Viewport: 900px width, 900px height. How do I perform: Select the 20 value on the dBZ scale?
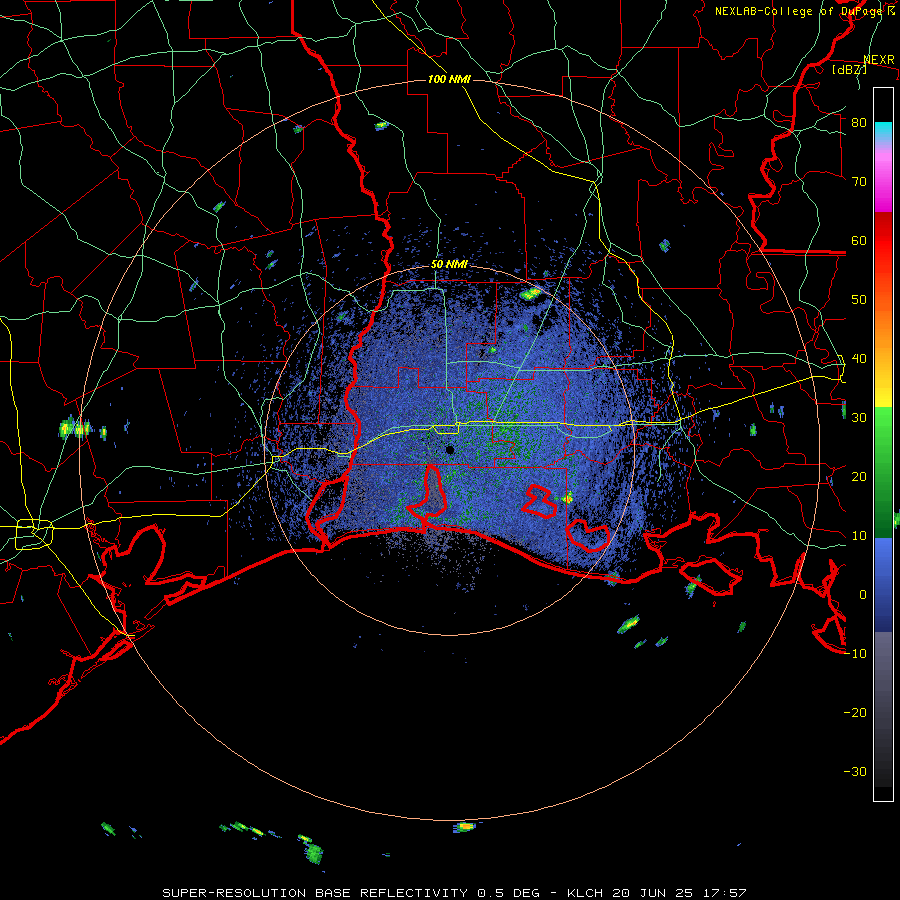click(x=859, y=476)
